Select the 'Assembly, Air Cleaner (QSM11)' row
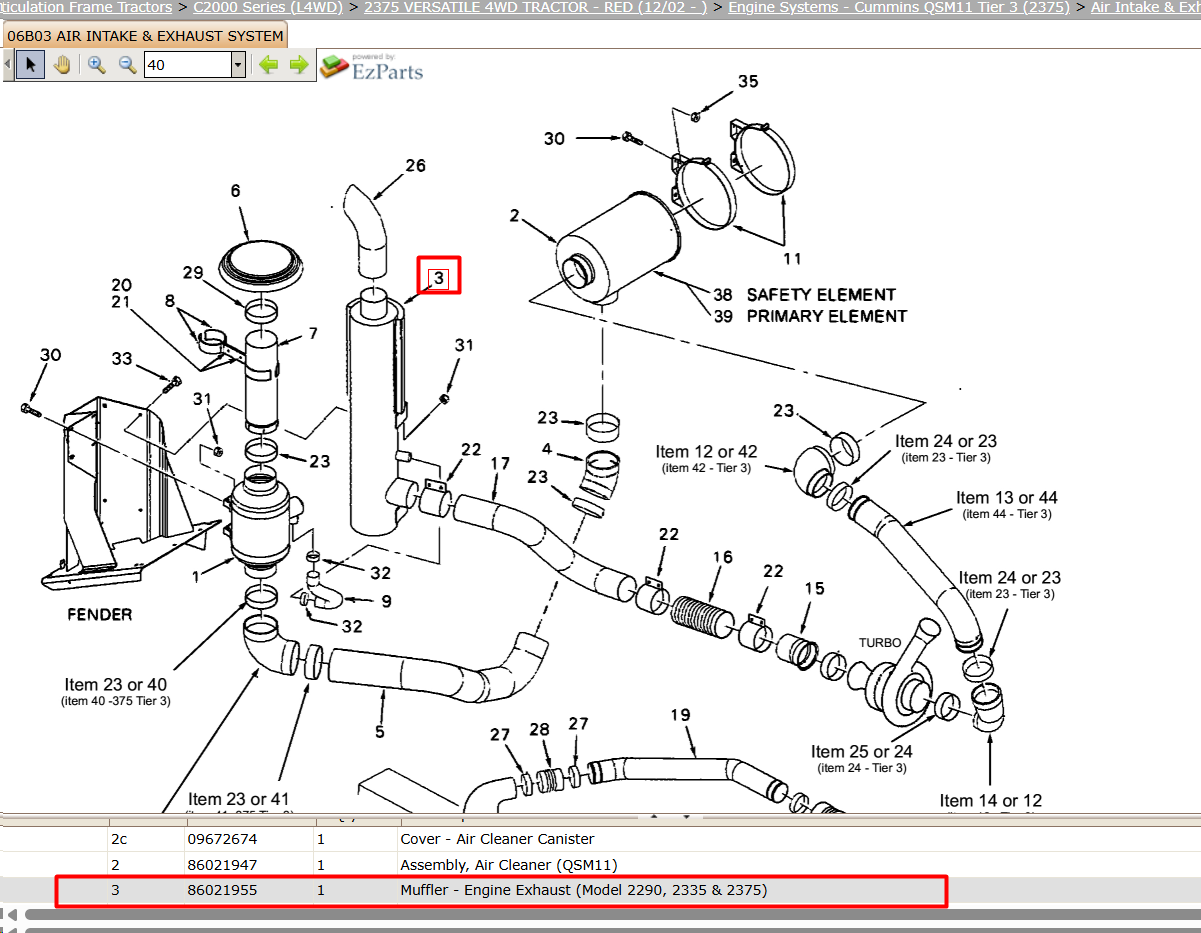Viewport: 1201px width, 933px height. pos(600,865)
